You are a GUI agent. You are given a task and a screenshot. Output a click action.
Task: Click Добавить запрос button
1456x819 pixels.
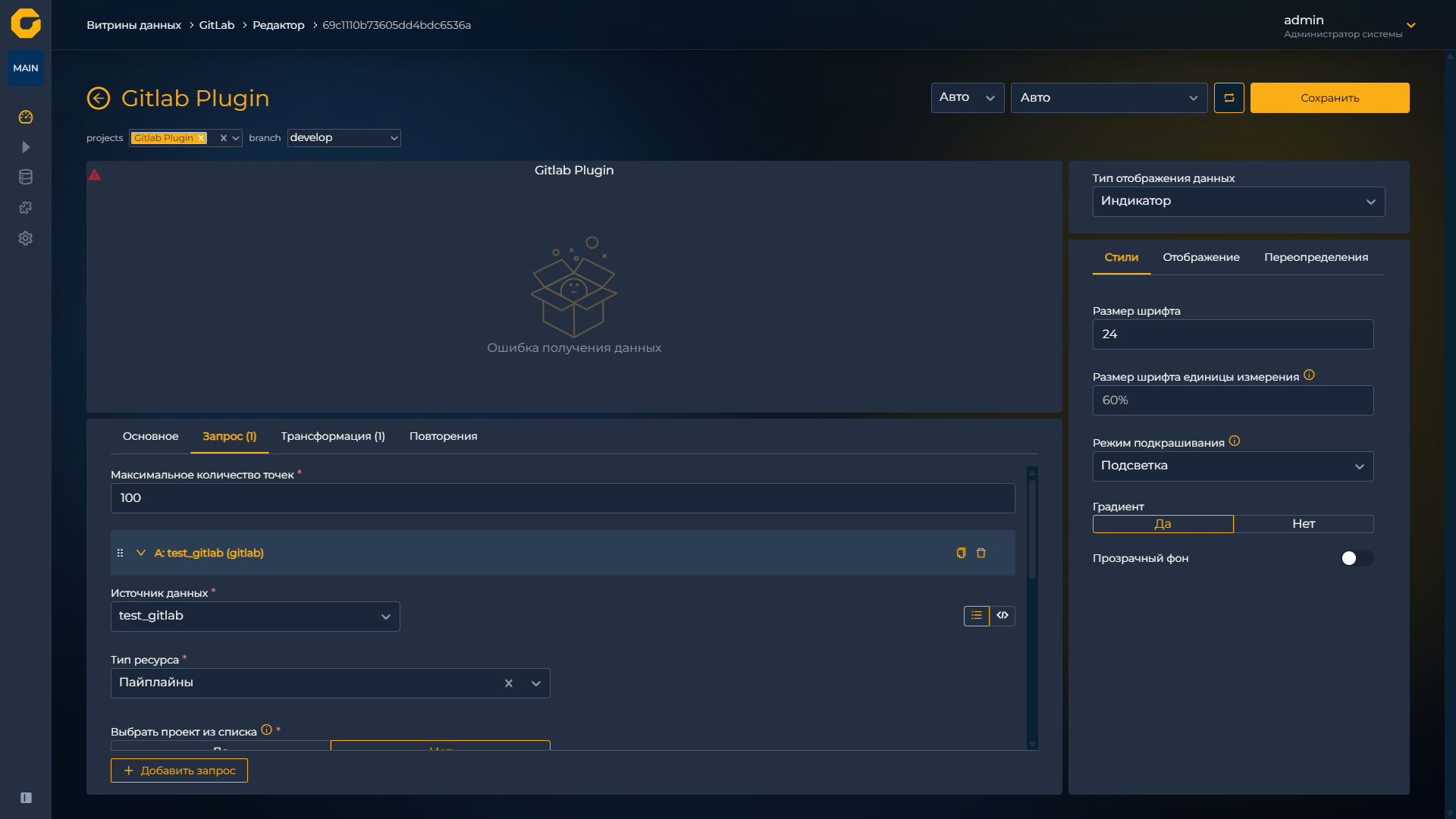point(179,770)
